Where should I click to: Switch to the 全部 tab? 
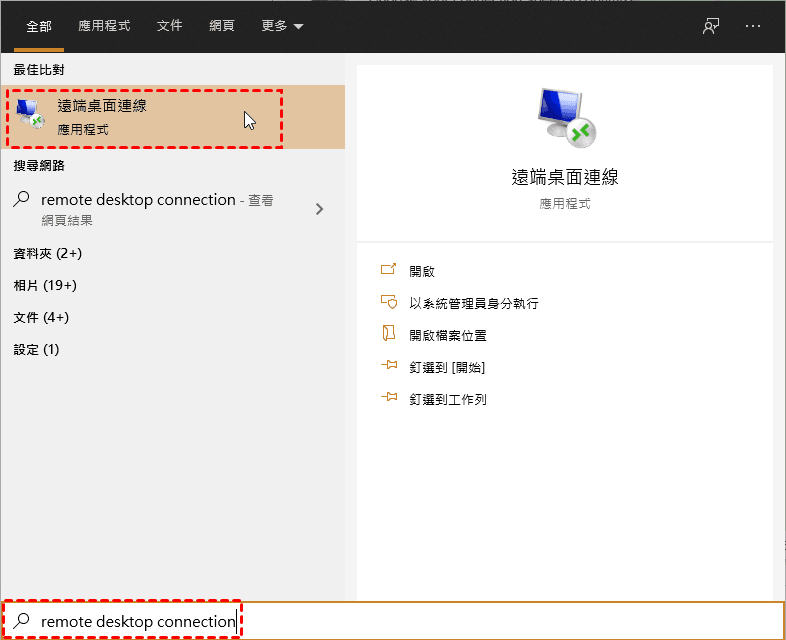pyautogui.click(x=39, y=26)
